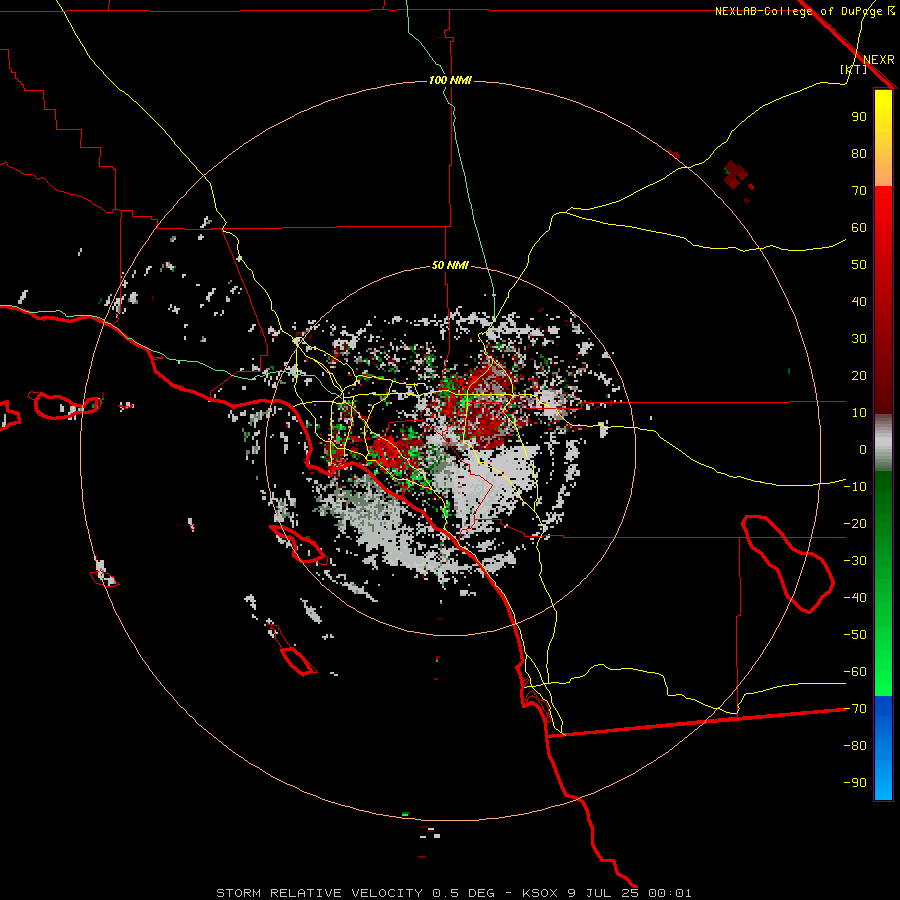The image size is (900, 900).
Task: Click the -30 value on velocity scale
Action: tap(855, 561)
